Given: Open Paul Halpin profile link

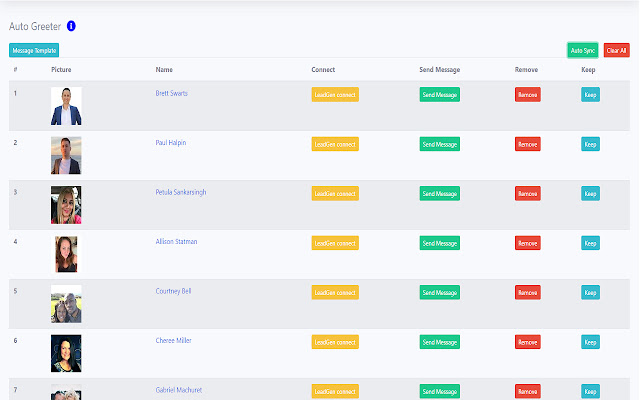Looking at the screenshot, I should tap(171, 142).
